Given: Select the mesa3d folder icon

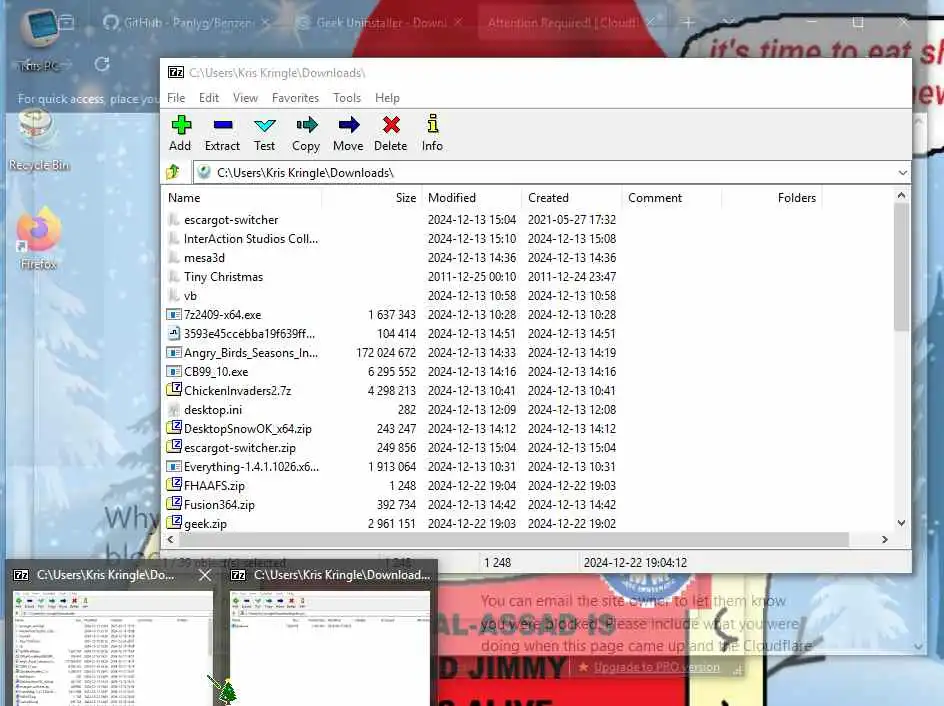Looking at the screenshot, I should click(x=173, y=258).
